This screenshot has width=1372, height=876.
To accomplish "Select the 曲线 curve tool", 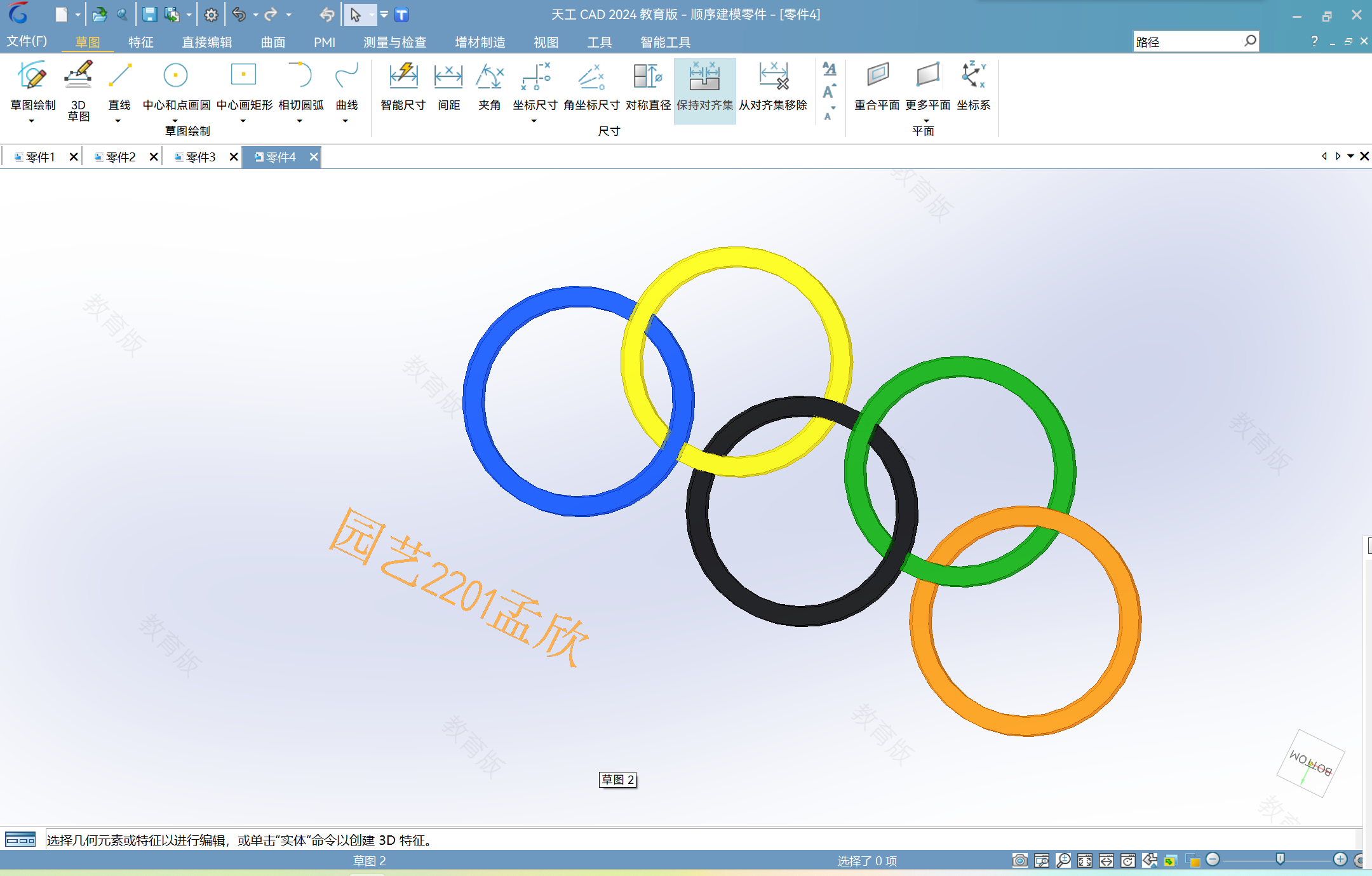I will coord(347,86).
